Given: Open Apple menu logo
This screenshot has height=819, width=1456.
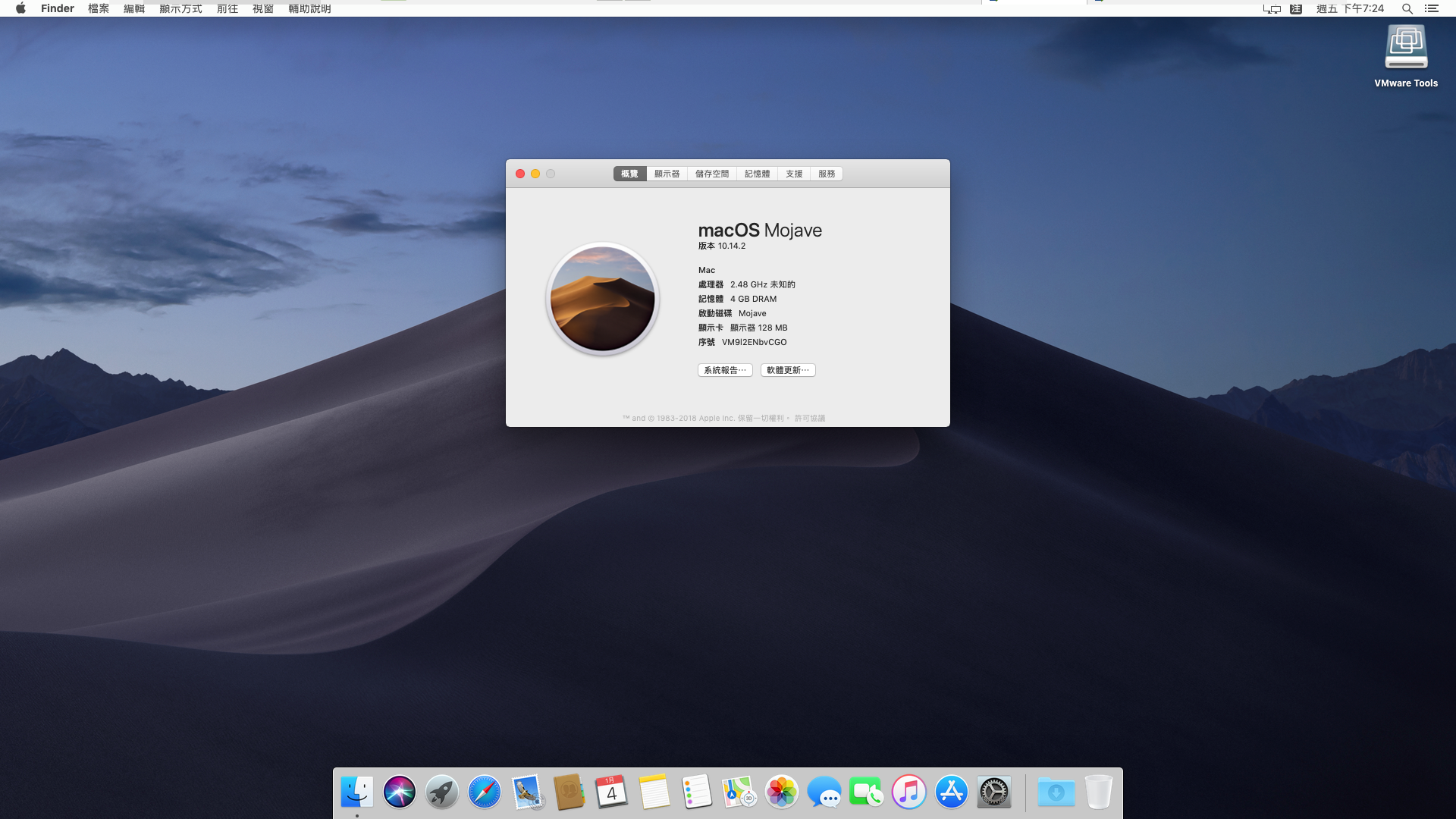Looking at the screenshot, I should tap(20, 8).
